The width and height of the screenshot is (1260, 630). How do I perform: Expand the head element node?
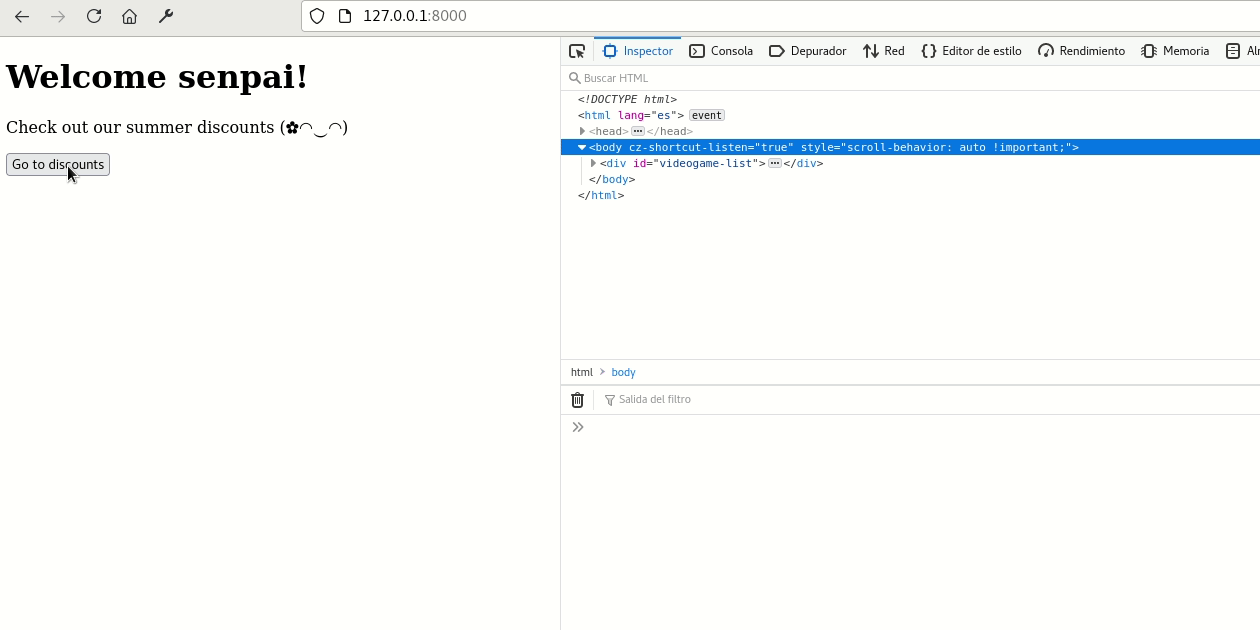(582, 131)
